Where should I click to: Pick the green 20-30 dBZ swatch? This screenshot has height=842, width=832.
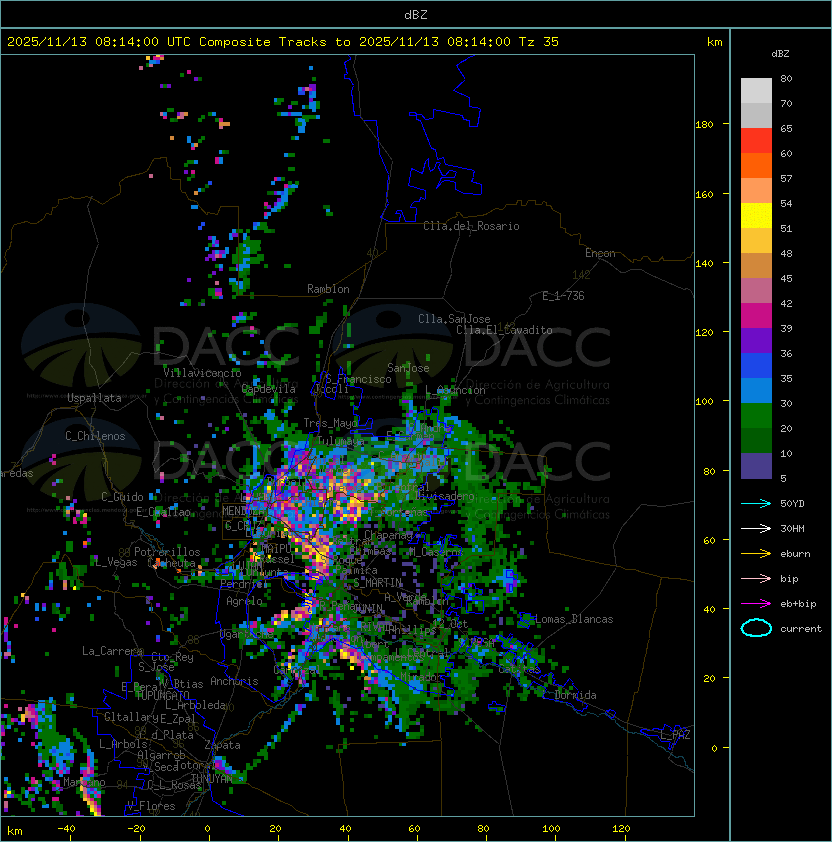[756, 416]
